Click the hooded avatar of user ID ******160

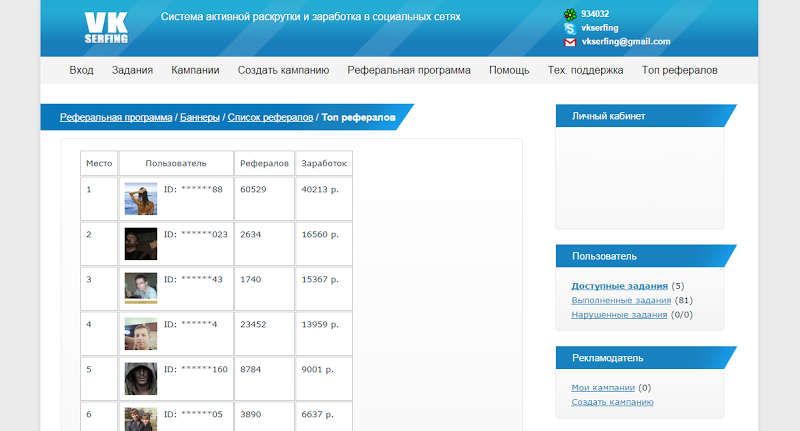(141, 378)
